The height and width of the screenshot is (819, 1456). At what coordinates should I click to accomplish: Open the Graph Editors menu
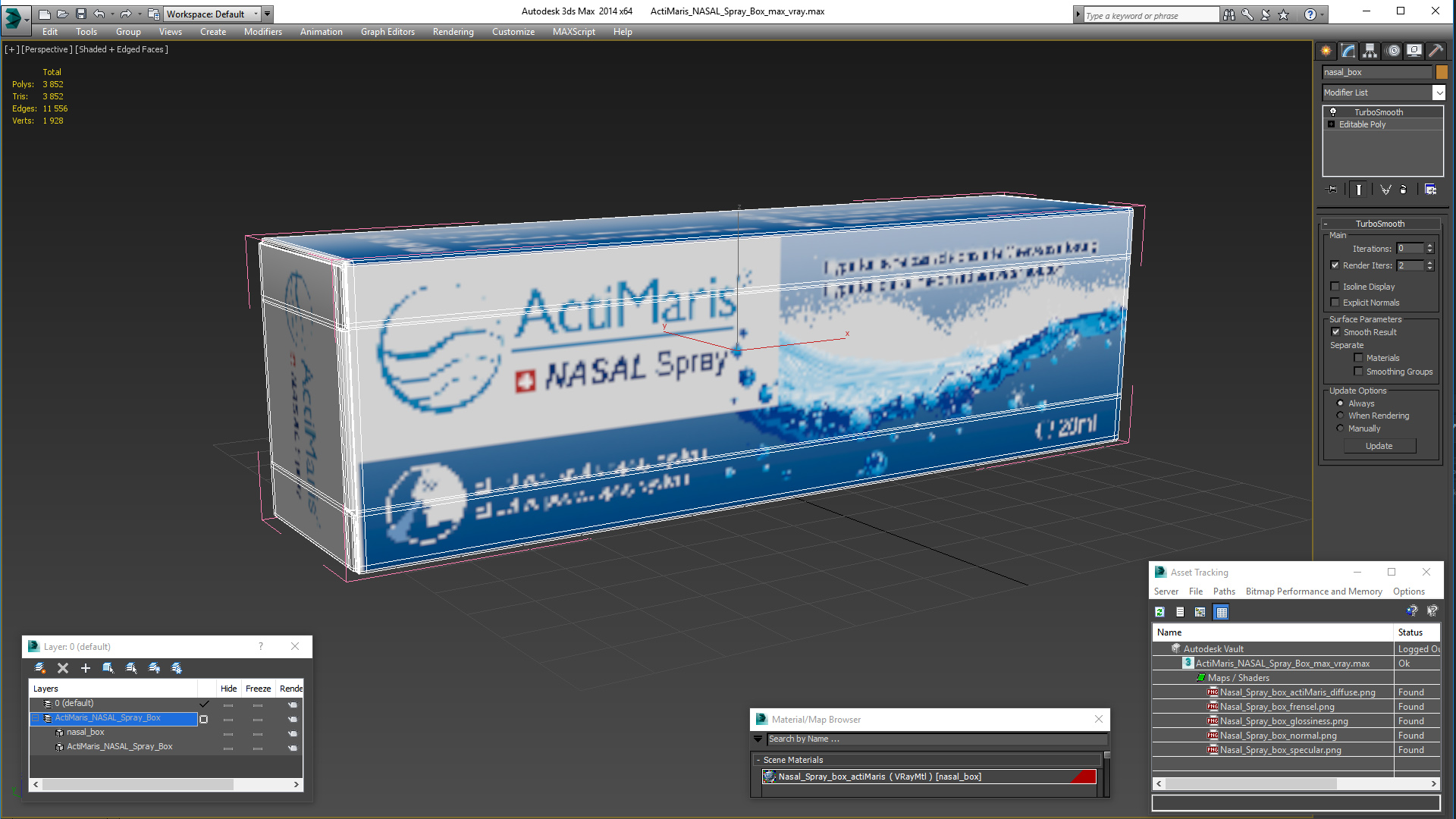[388, 32]
